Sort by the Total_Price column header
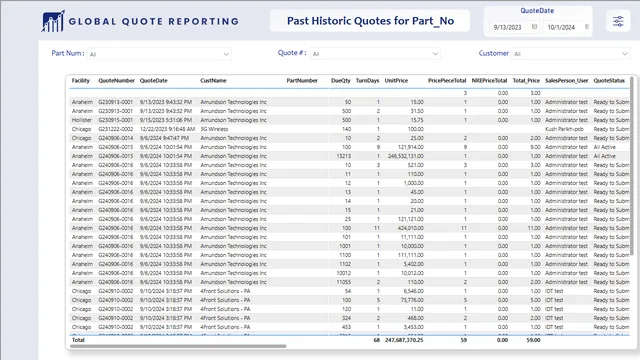This screenshot has width=640, height=360. pos(526,80)
